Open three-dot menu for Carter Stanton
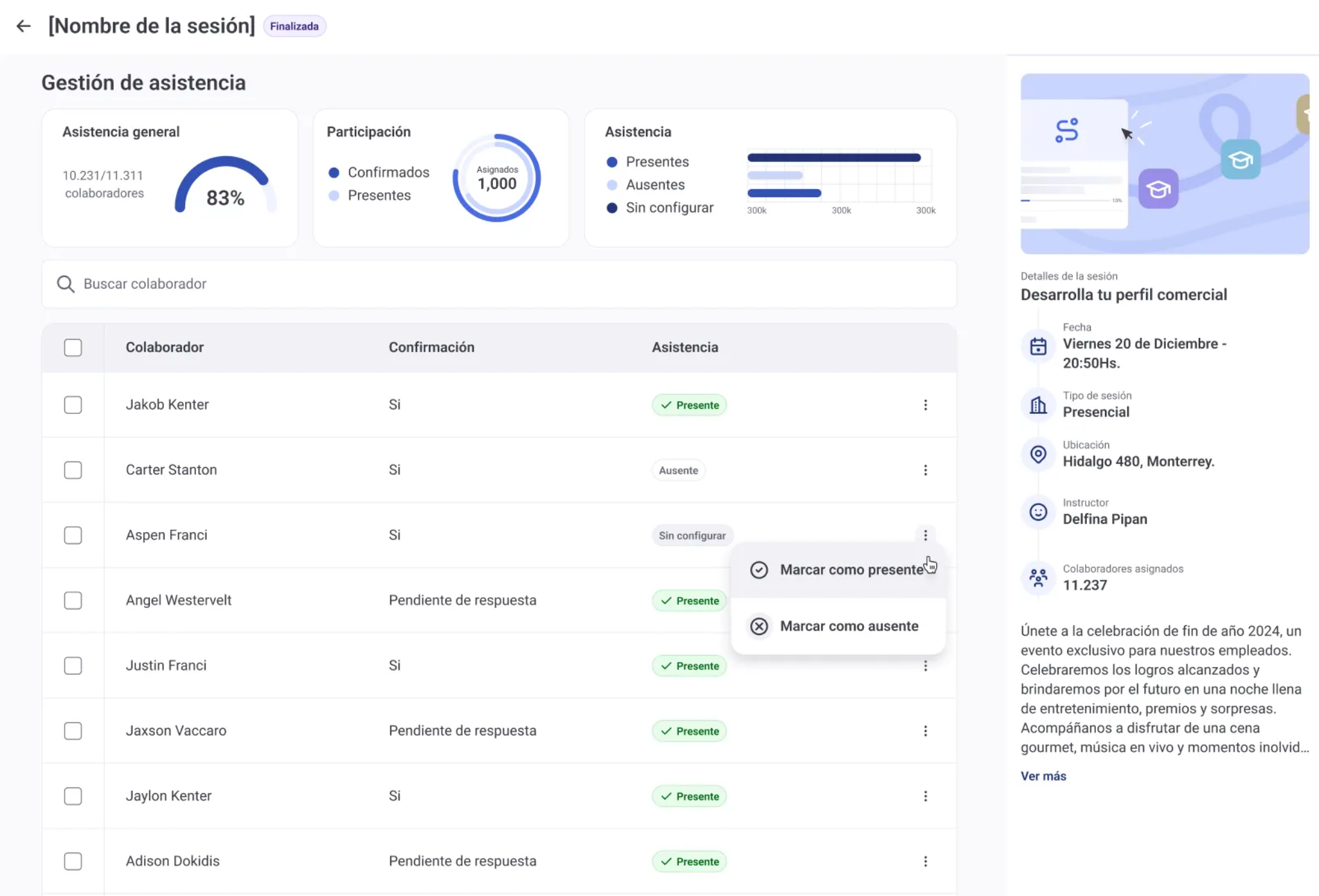Image resolution: width=1319 pixels, height=896 pixels. [x=925, y=470]
